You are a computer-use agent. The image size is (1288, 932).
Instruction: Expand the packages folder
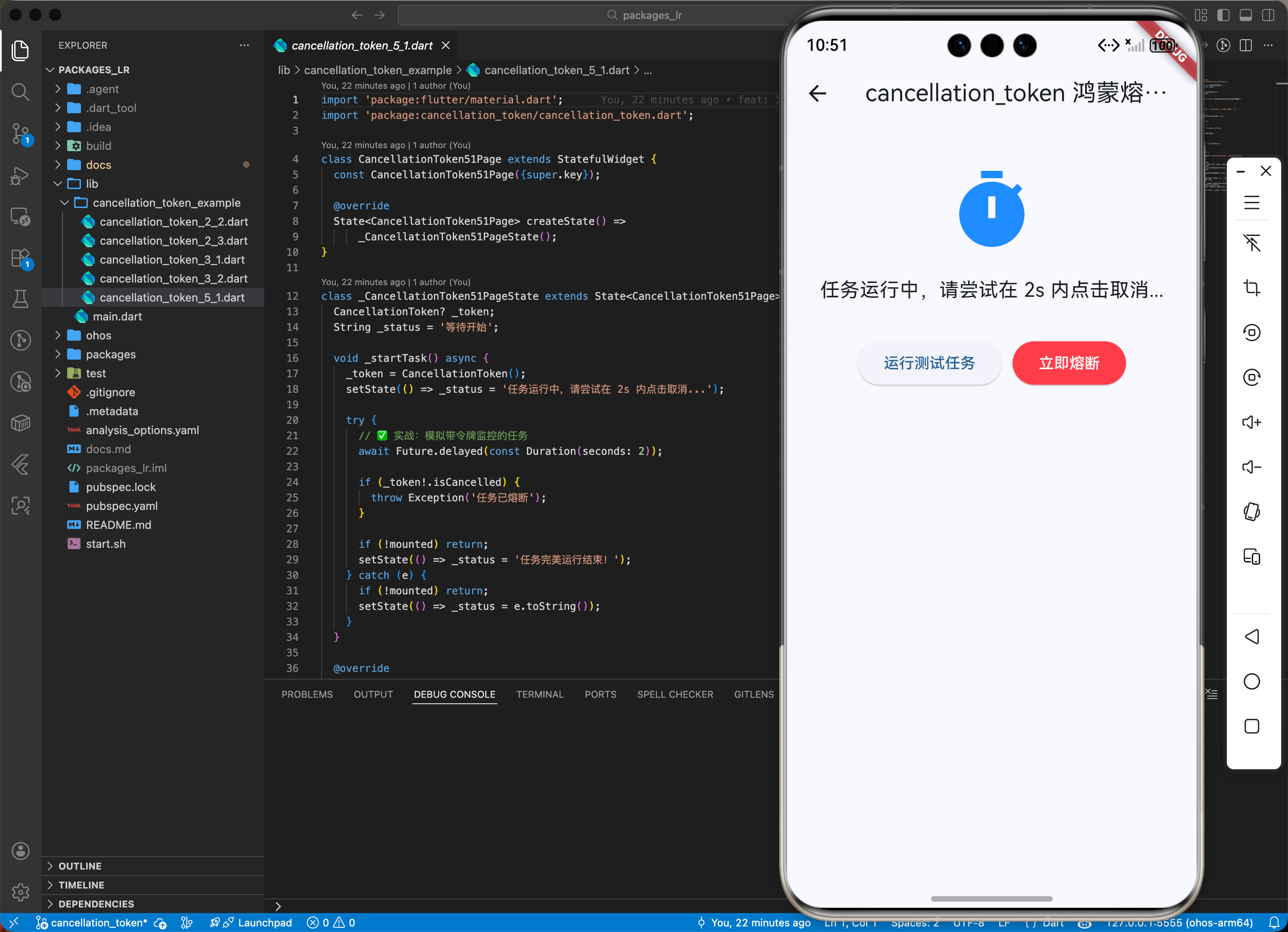click(111, 354)
